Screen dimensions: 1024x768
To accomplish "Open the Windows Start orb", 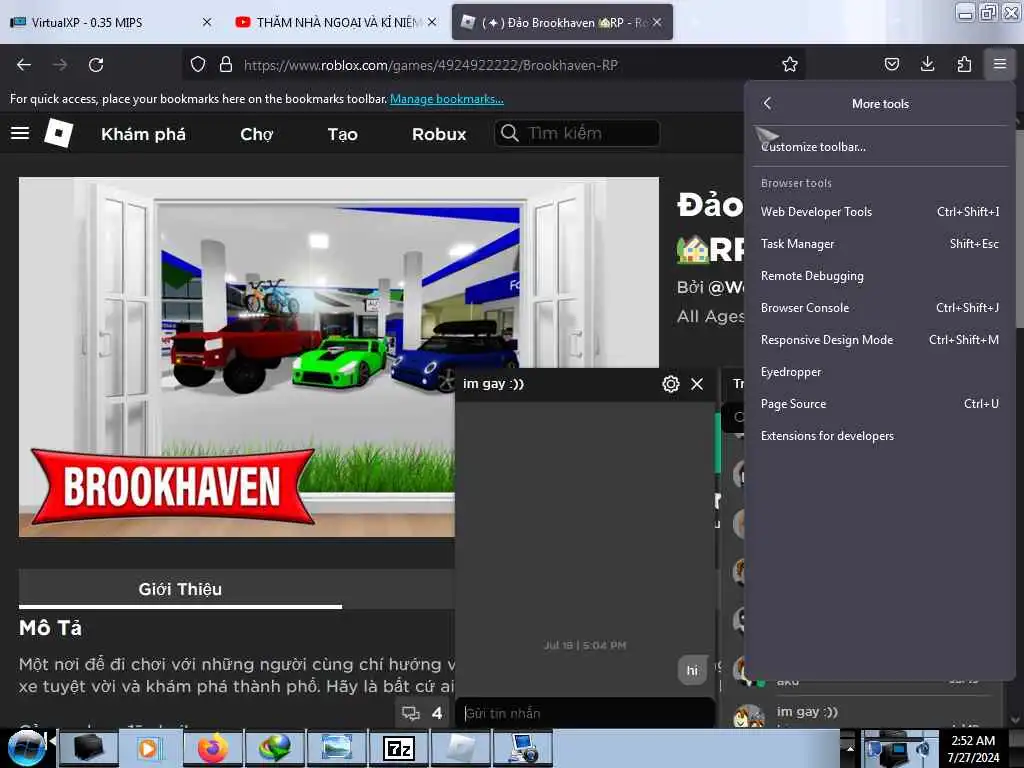I will coord(25,748).
